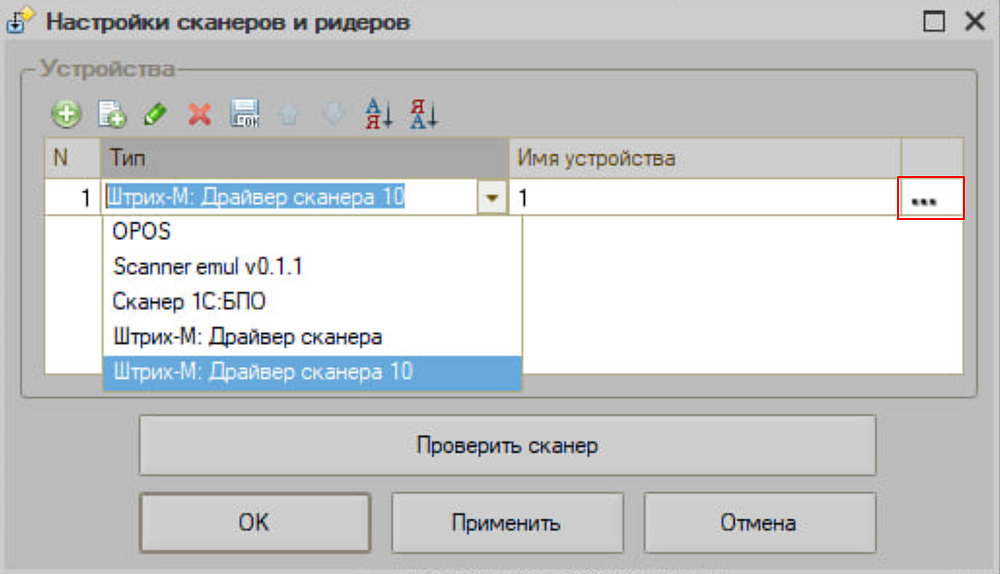Click the green Add device icon
Viewport: 1000px width, 574px height.
tap(67, 114)
